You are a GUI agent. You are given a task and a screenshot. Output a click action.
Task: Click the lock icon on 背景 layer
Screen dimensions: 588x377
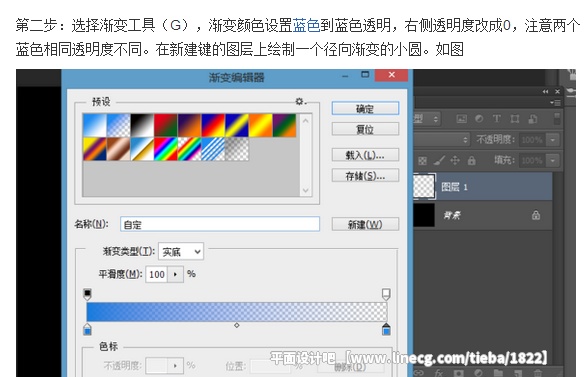pyautogui.click(x=536, y=215)
